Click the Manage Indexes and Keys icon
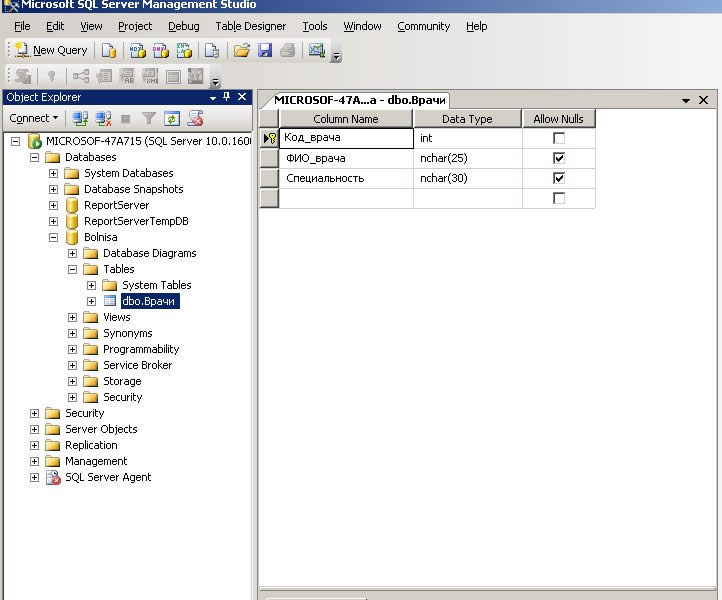 click(x=104, y=76)
